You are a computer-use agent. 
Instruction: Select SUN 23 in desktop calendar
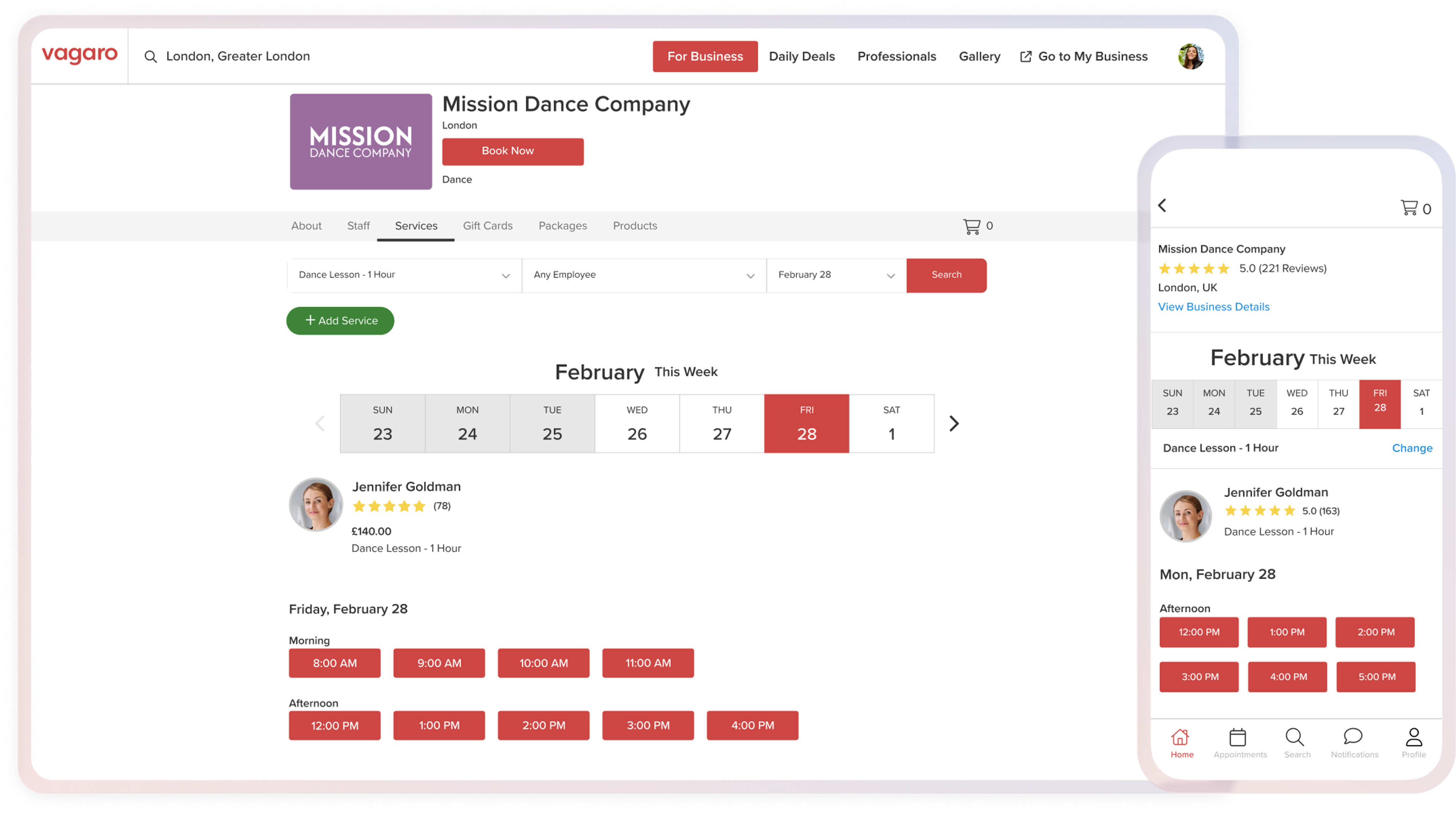click(383, 423)
